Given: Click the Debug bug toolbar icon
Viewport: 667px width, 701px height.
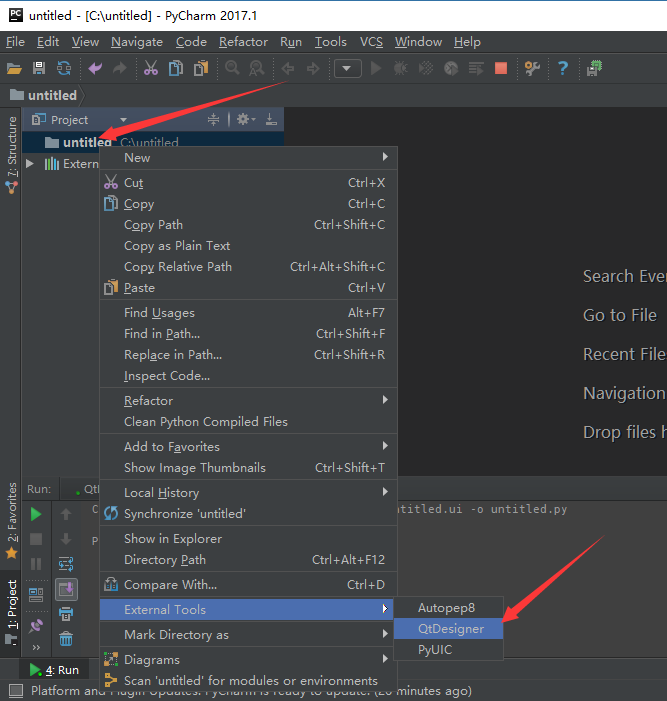Looking at the screenshot, I should [401, 68].
